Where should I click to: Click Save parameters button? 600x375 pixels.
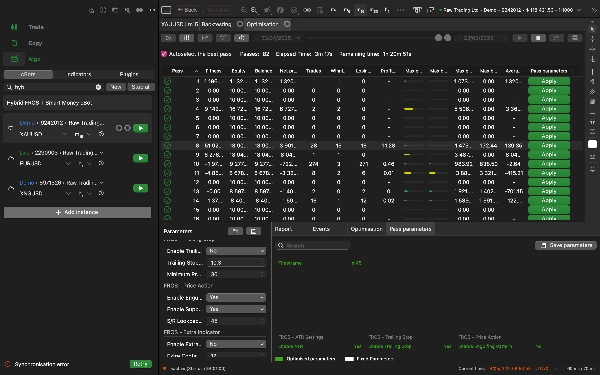click(x=566, y=245)
